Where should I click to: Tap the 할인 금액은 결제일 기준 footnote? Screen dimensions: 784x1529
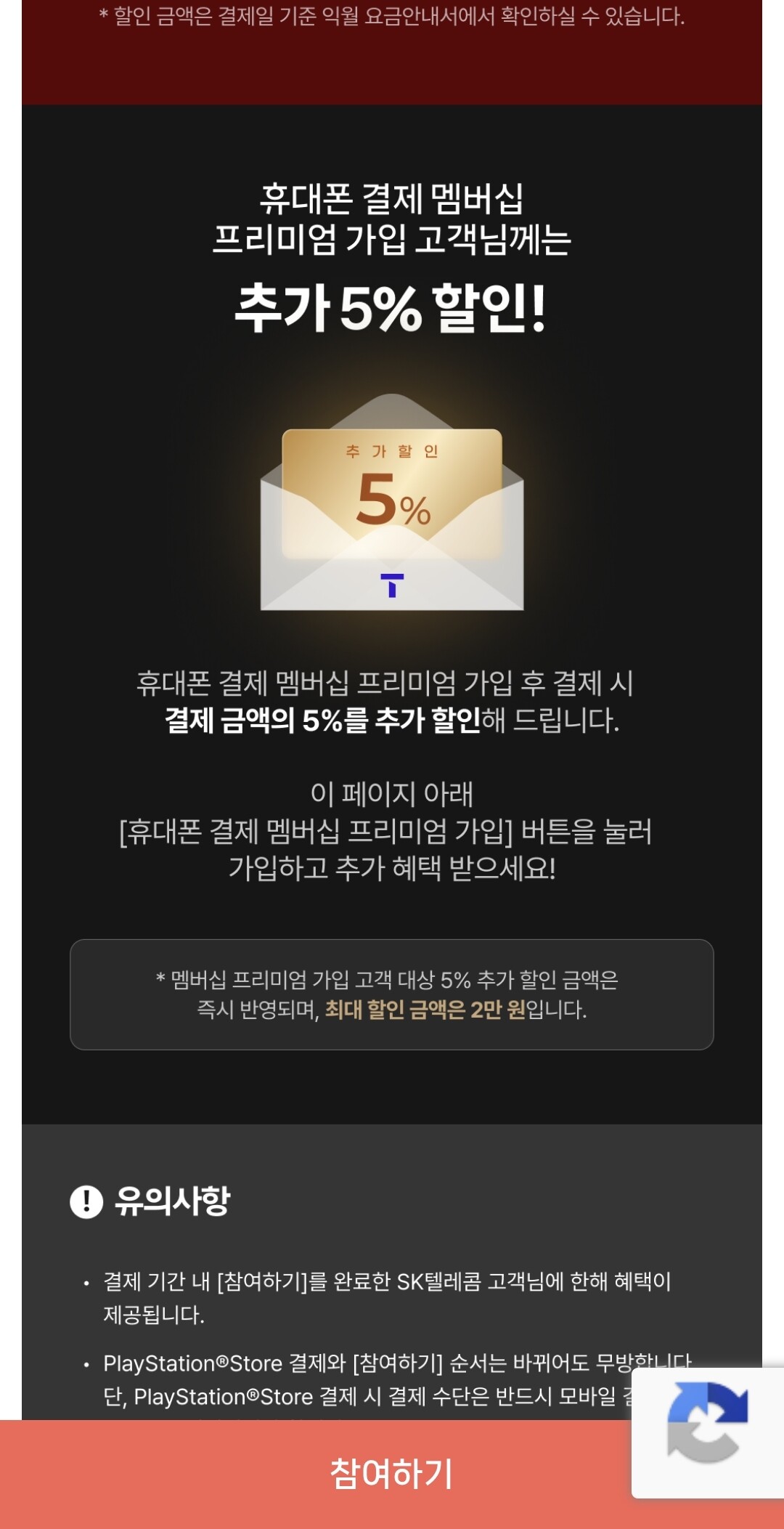392,17
